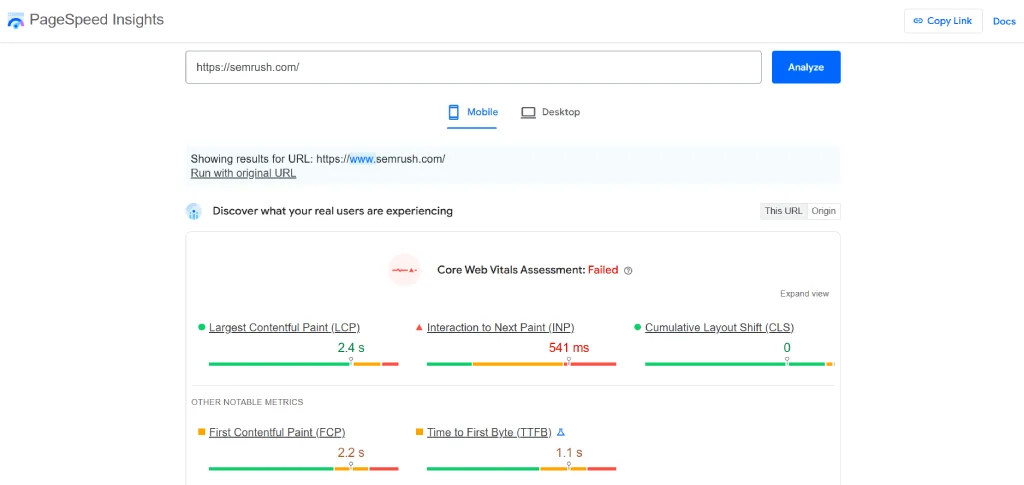Click the green CLS status dot
The width and height of the screenshot is (1024, 485).
click(637, 327)
